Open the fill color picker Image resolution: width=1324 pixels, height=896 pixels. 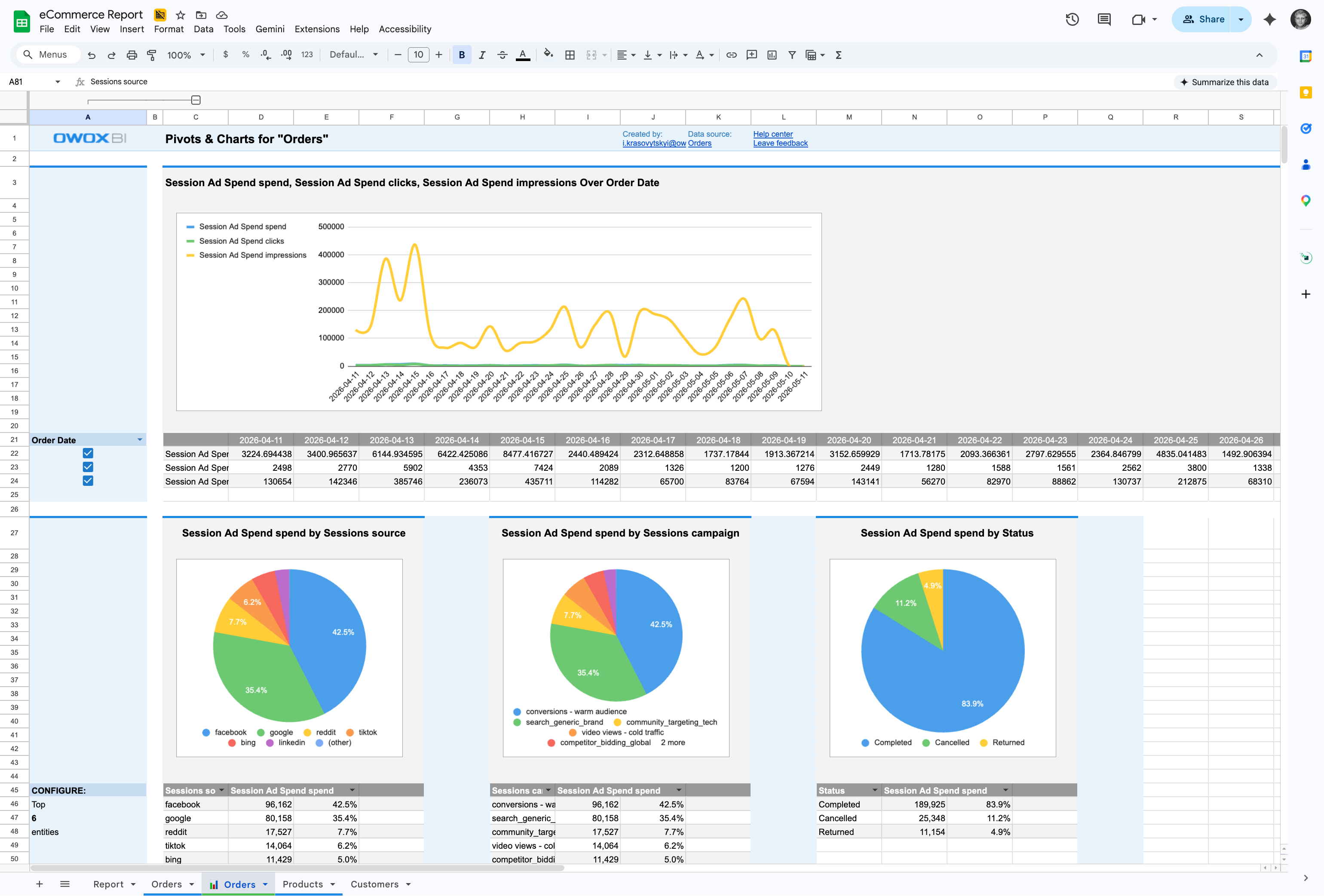(548, 55)
